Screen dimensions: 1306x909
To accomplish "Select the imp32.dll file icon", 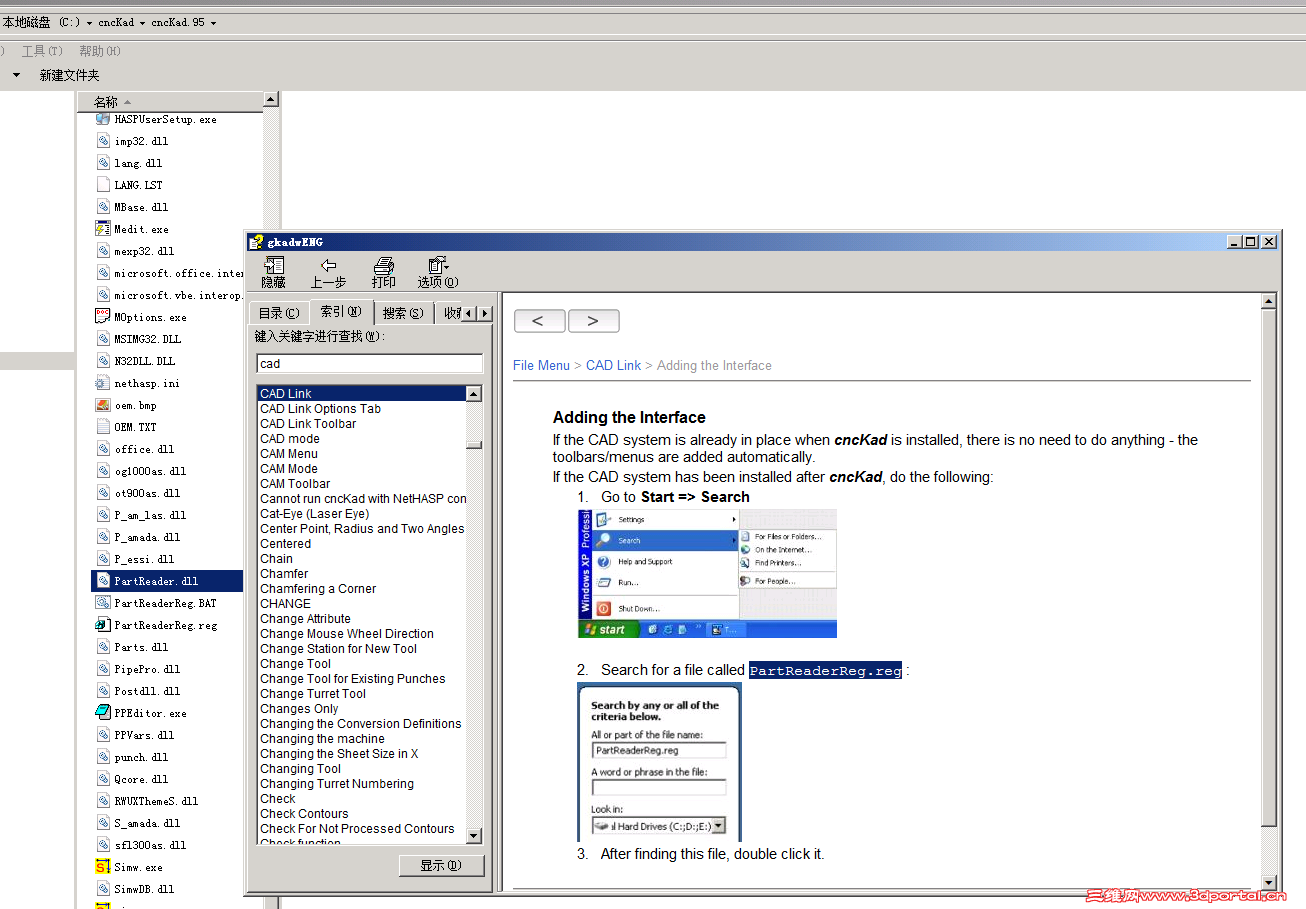I will (103, 141).
